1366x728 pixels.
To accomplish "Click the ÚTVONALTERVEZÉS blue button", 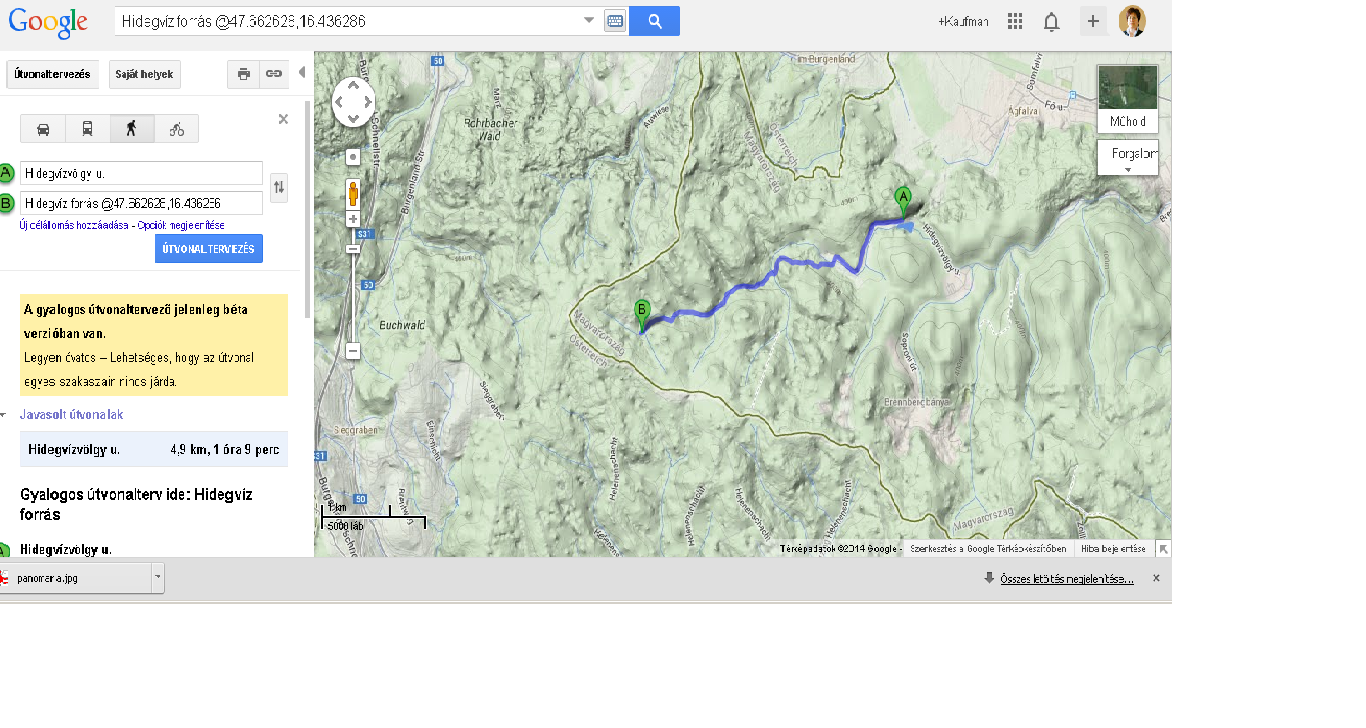I will click(x=209, y=249).
